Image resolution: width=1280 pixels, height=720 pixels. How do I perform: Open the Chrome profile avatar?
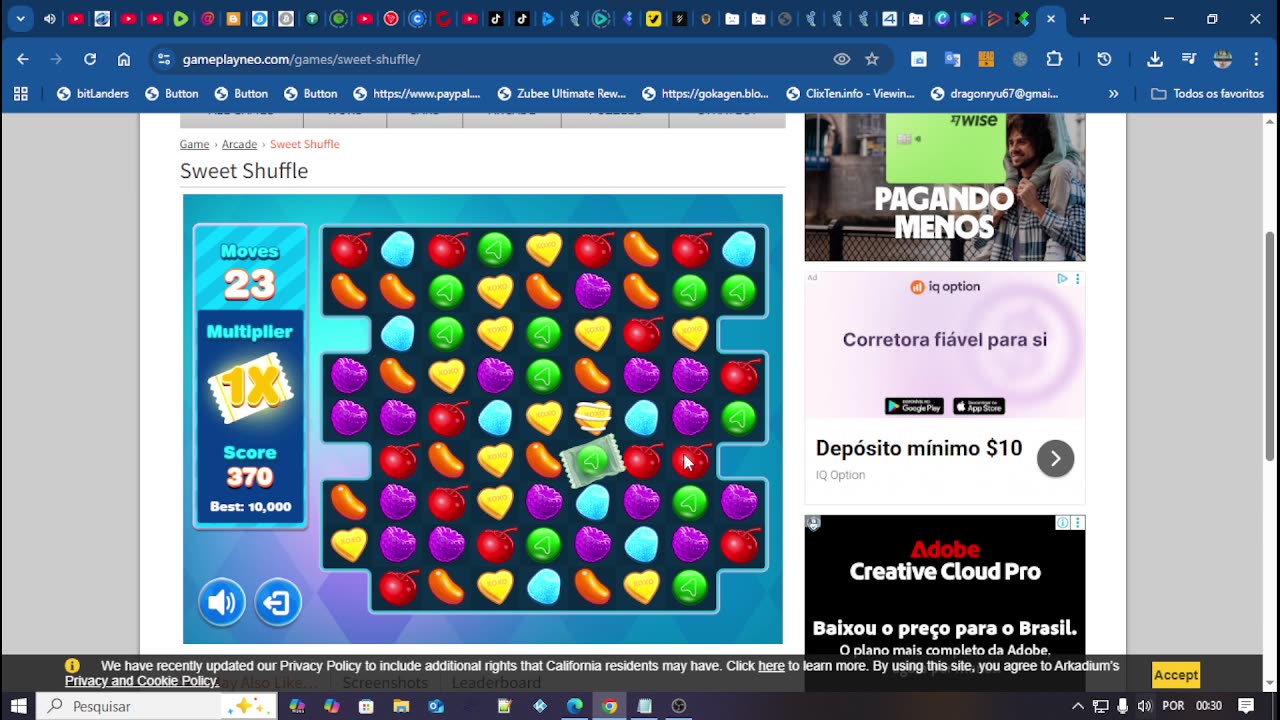point(1222,59)
